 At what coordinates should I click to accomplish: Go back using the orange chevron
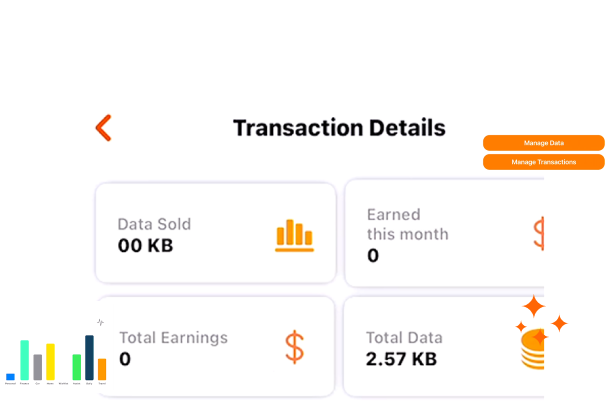pos(104,128)
